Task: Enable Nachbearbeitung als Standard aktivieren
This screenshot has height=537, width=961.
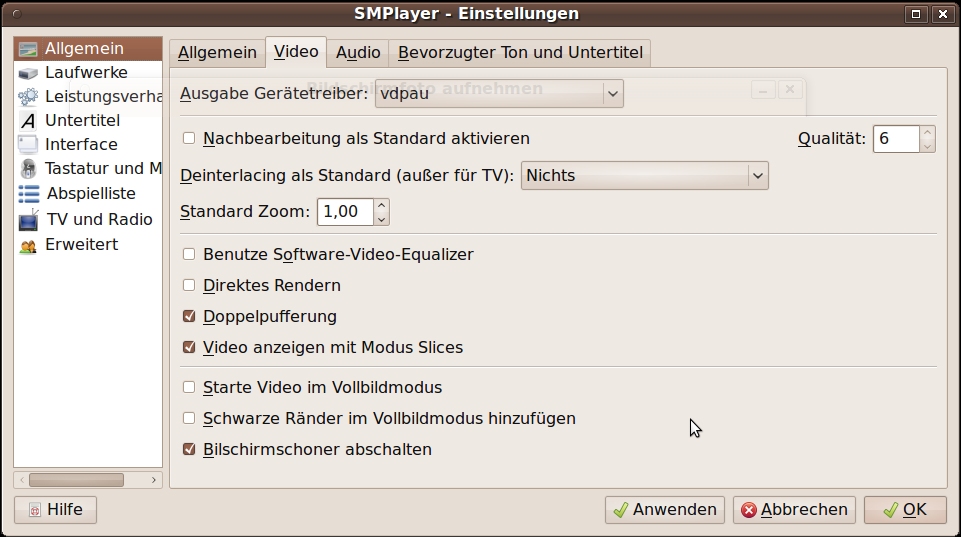Action: click(x=189, y=139)
